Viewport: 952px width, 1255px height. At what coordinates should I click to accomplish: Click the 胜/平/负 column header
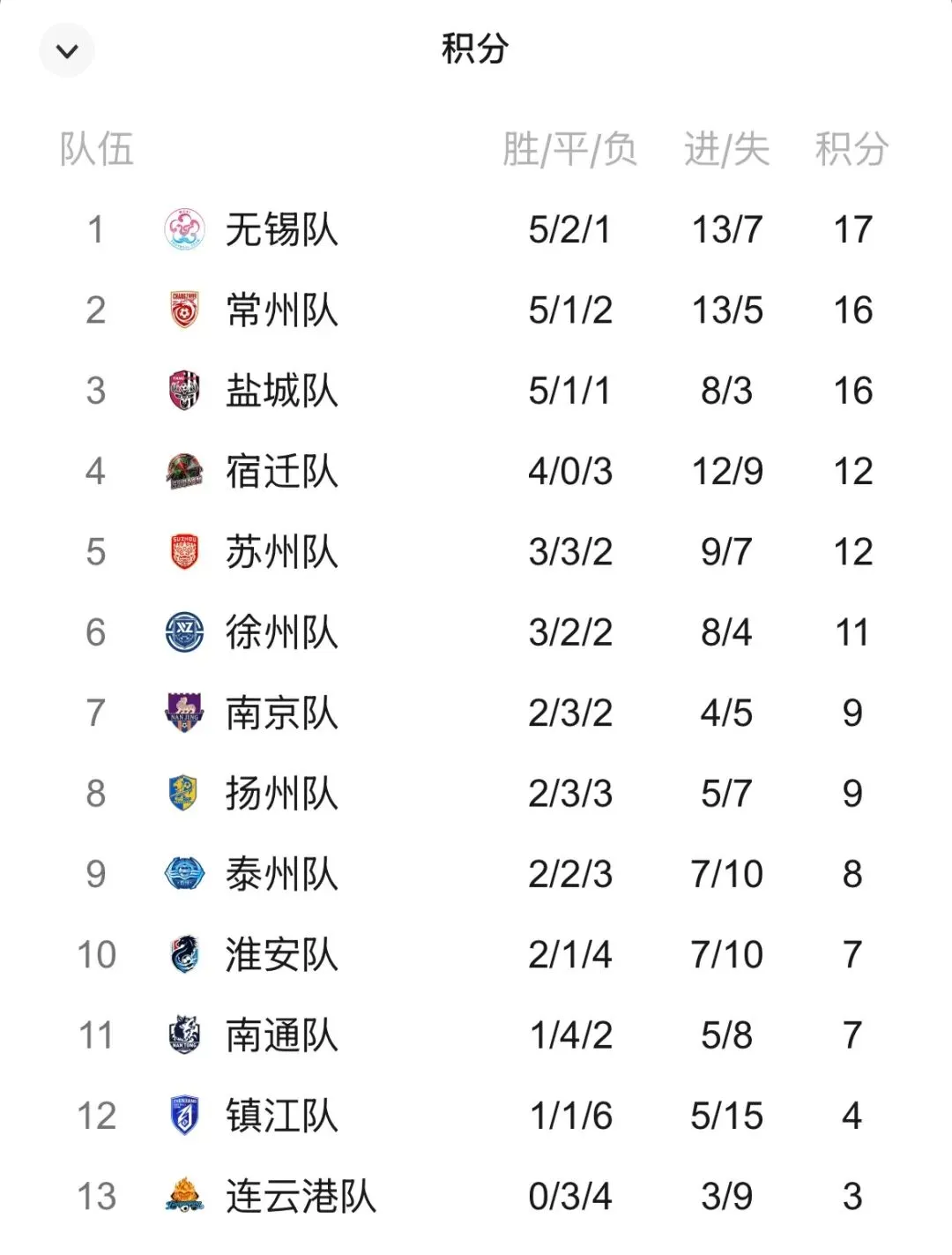coord(570,149)
